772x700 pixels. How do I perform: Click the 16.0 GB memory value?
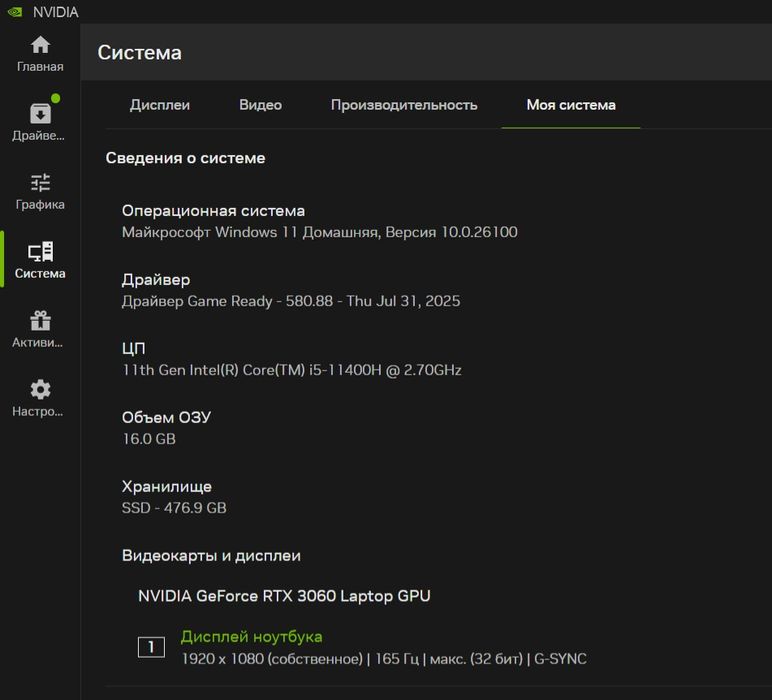149,439
